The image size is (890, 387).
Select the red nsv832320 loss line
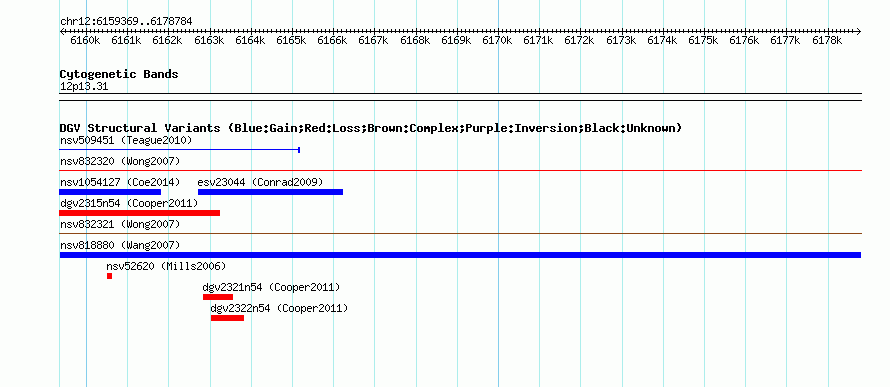click(460, 170)
